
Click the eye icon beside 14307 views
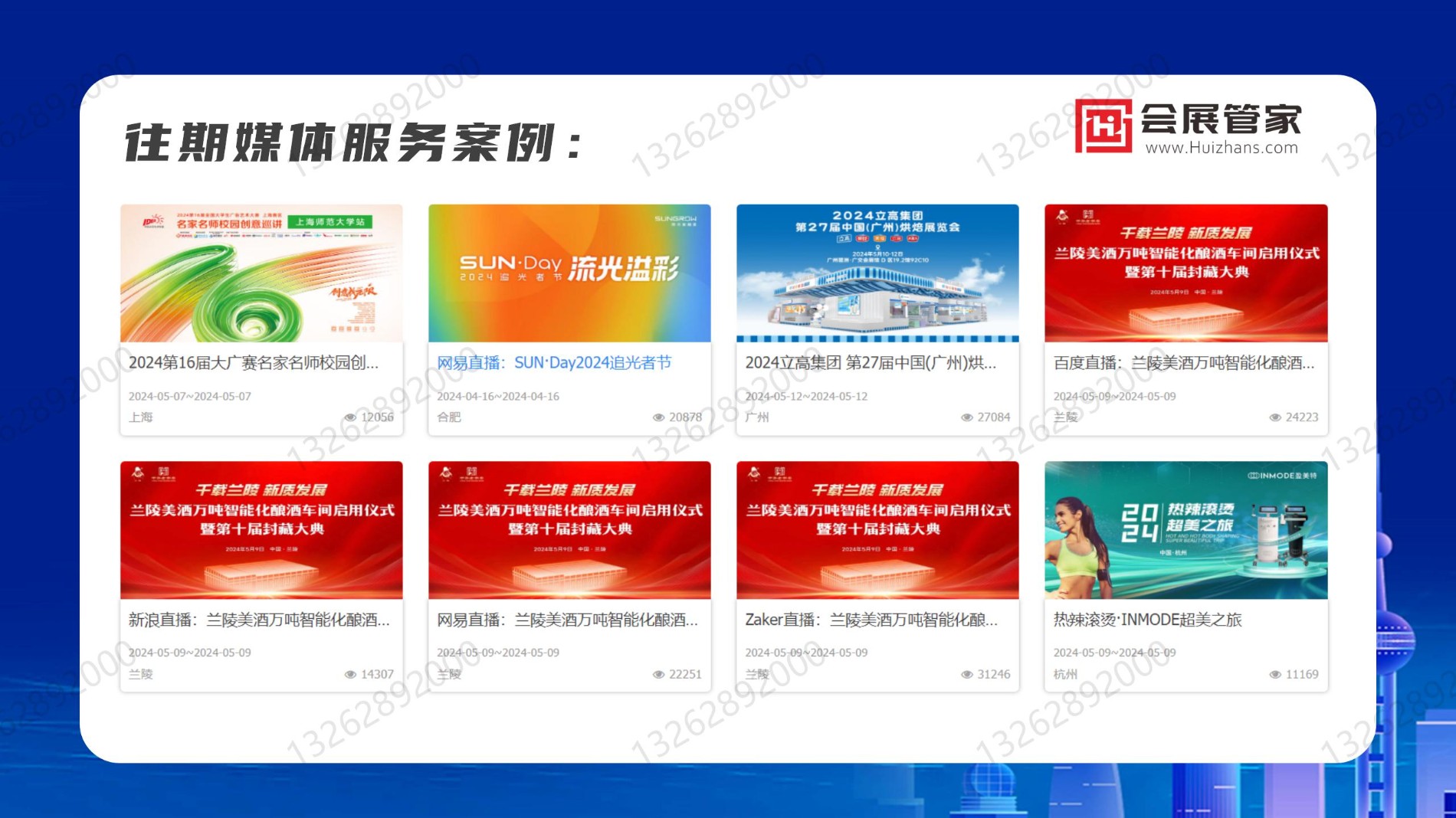tap(350, 675)
